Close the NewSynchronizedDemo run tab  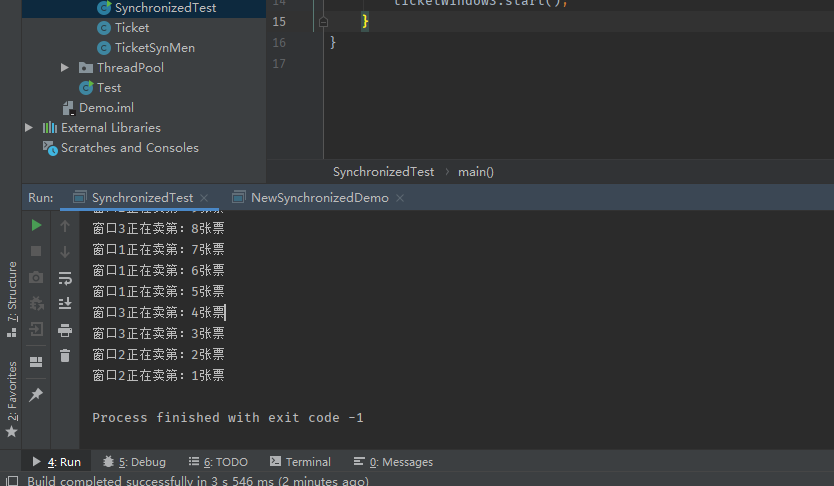click(x=400, y=198)
